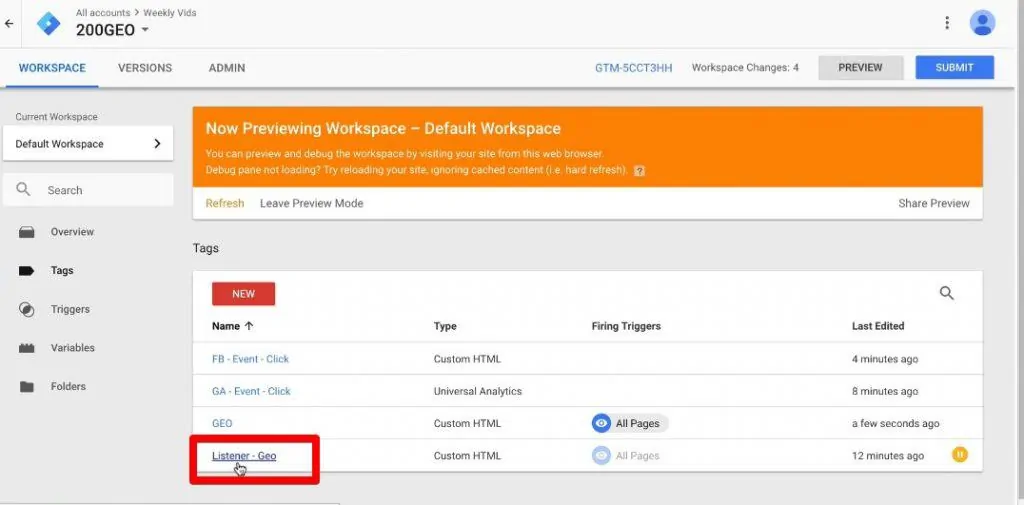
Task: Click the eye icon in GEO row
Action: pyautogui.click(x=601, y=423)
